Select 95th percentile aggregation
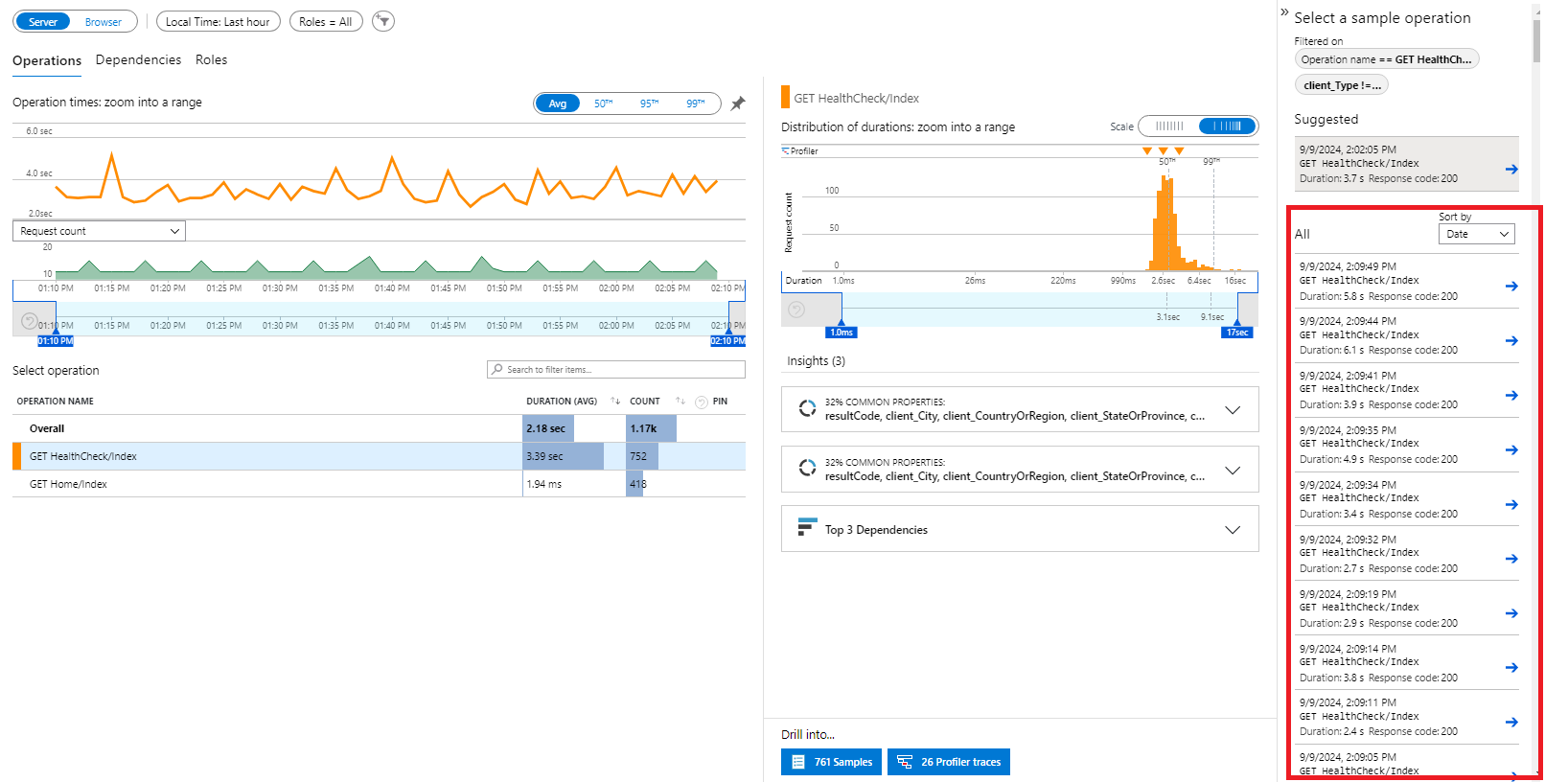 pos(649,103)
